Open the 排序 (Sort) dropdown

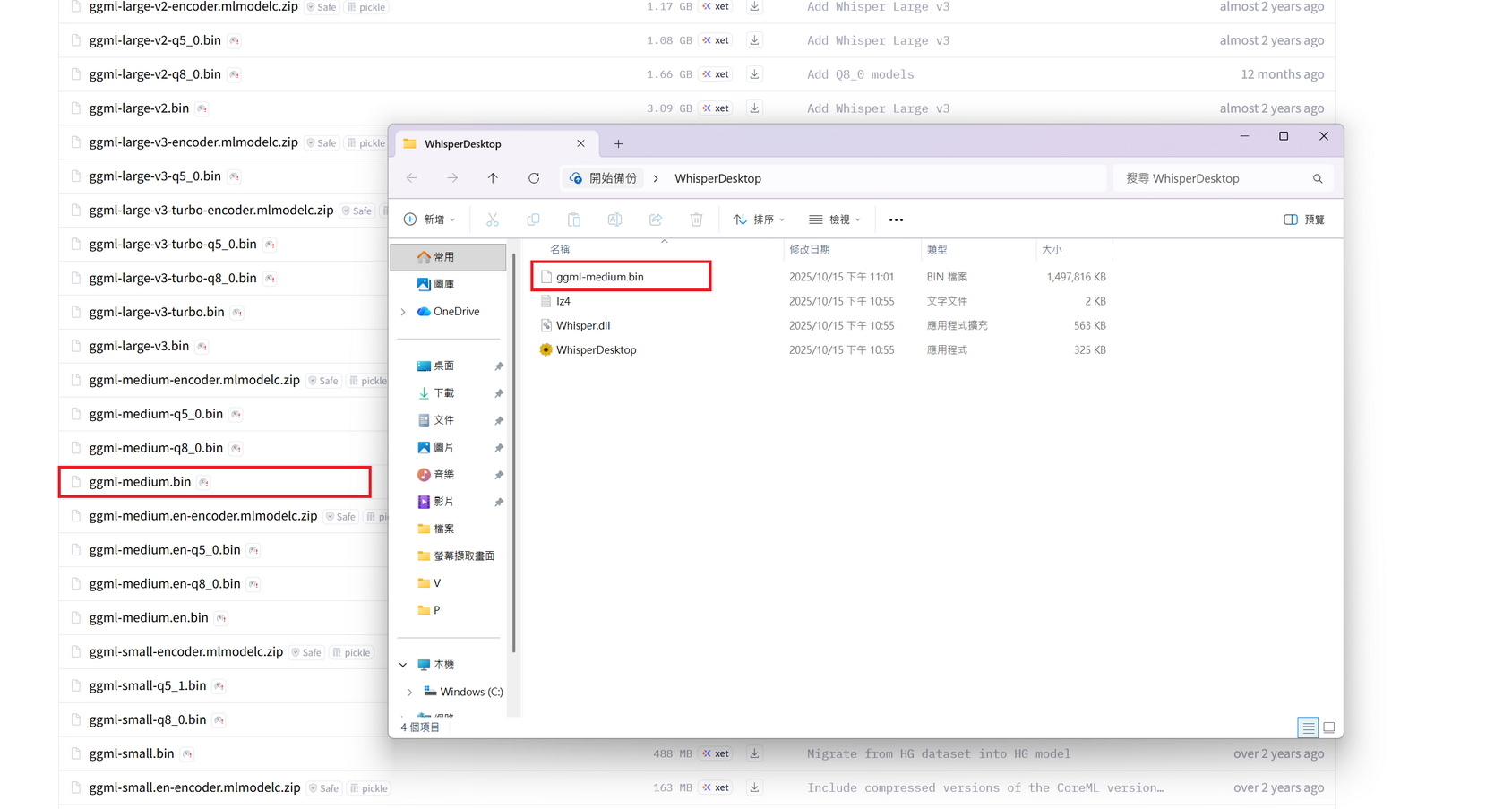tap(759, 219)
